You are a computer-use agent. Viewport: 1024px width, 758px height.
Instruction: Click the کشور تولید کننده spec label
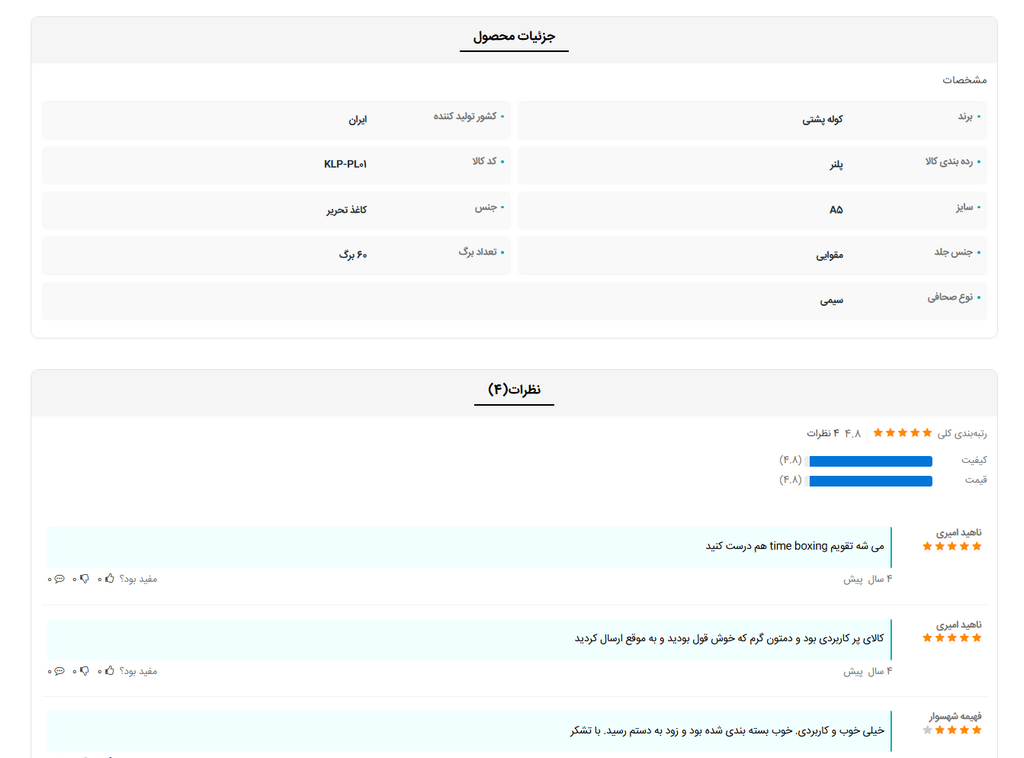(x=465, y=116)
